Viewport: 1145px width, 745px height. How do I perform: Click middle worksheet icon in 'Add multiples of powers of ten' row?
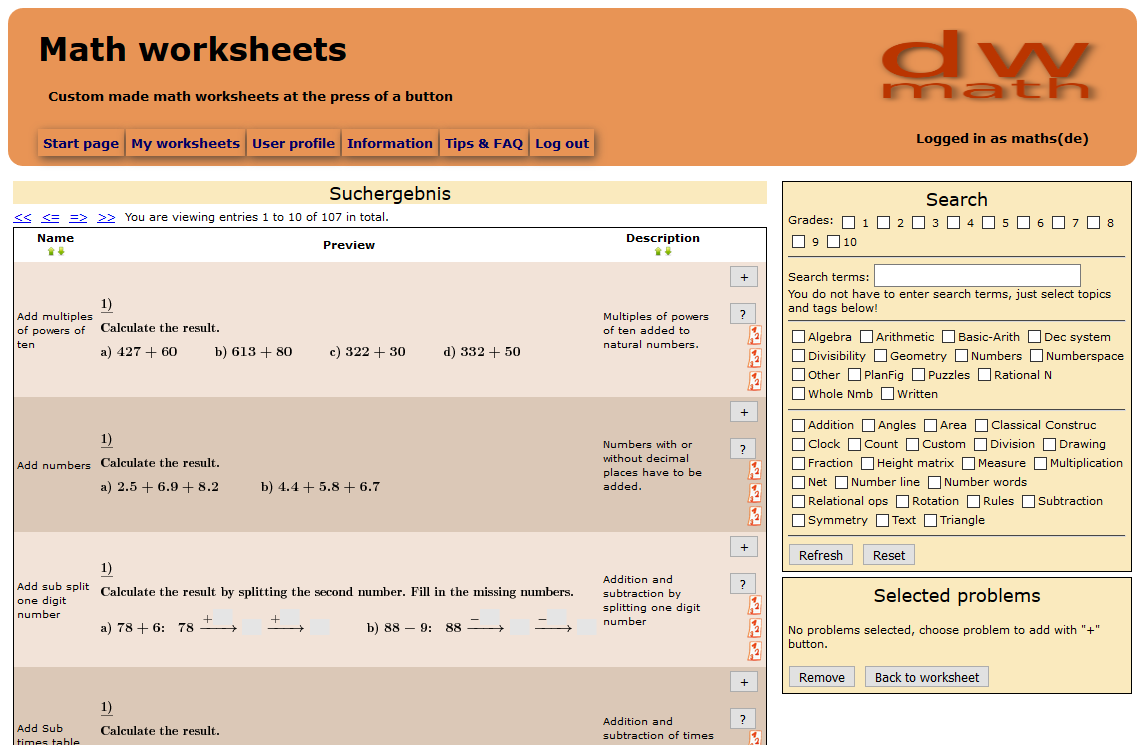point(754,358)
